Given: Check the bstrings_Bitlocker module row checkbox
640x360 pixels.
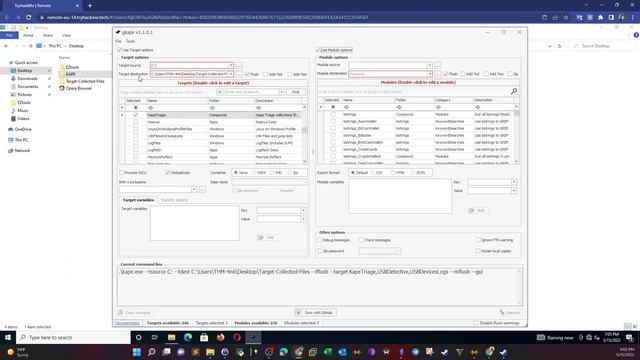Looking at the screenshot, I should point(333,136).
